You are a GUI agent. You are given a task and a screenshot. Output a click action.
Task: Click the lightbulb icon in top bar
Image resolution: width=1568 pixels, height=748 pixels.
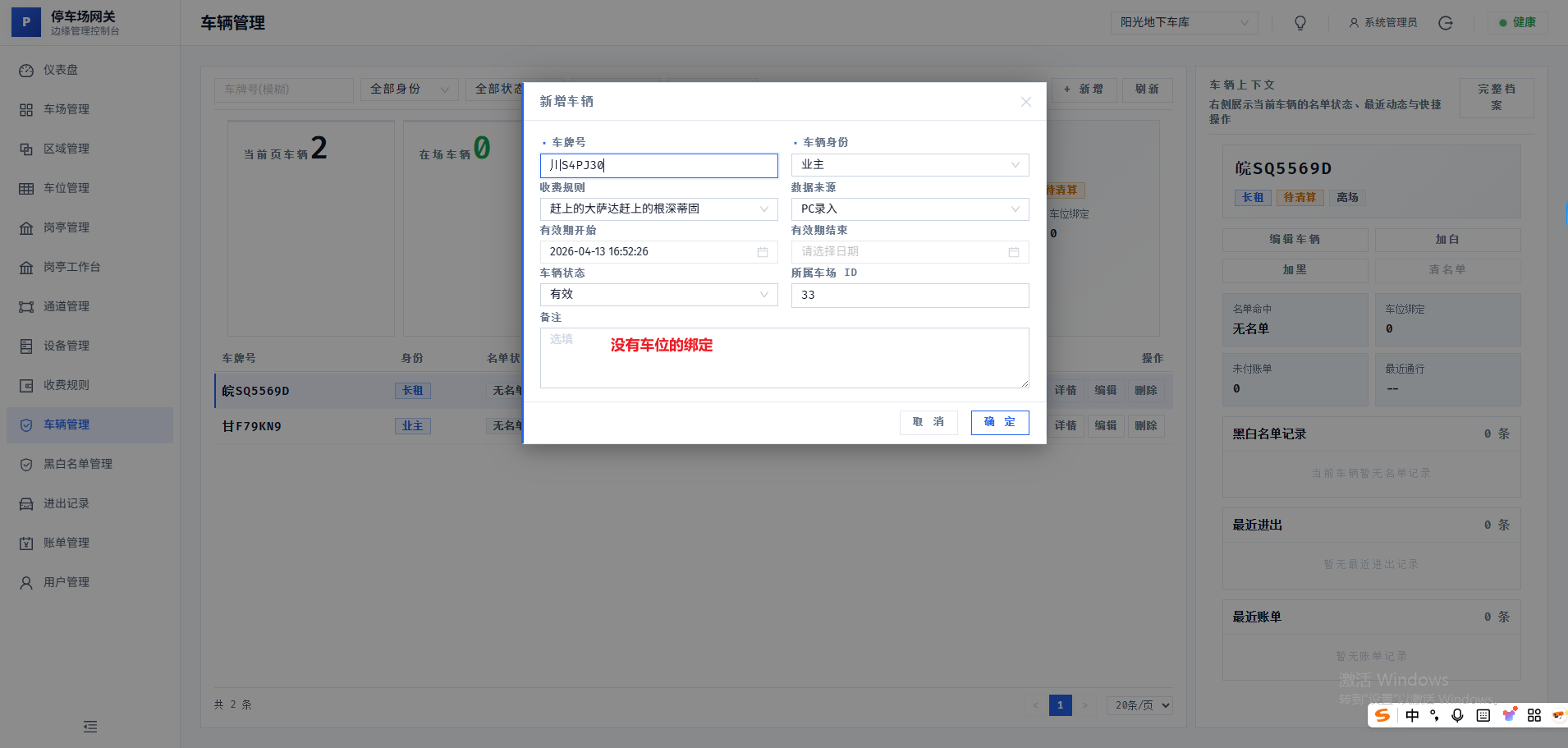tap(1300, 22)
